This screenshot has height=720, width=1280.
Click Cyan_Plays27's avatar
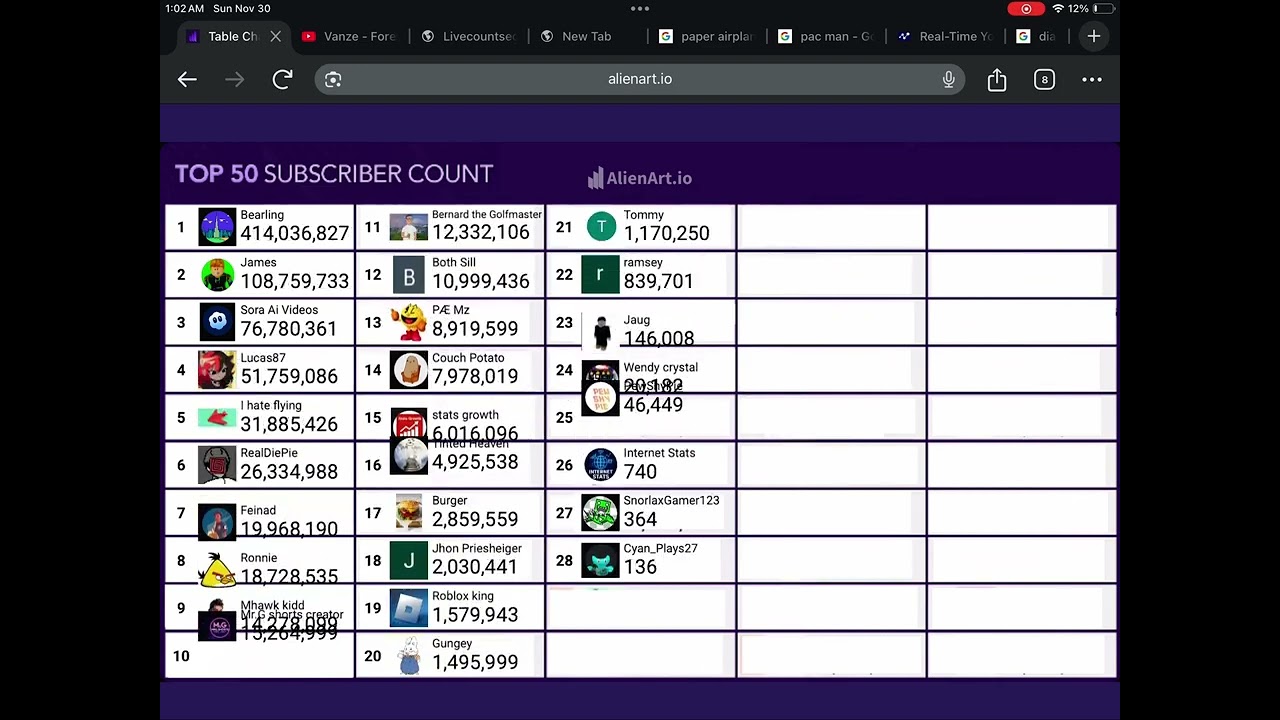tap(600, 561)
